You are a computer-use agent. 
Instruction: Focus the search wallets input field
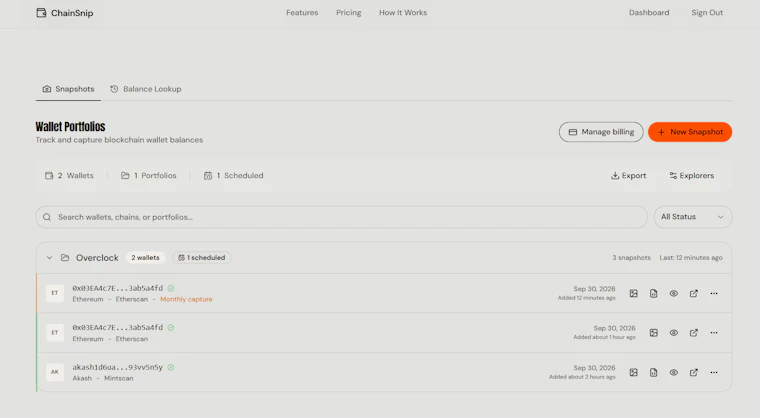(341, 217)
